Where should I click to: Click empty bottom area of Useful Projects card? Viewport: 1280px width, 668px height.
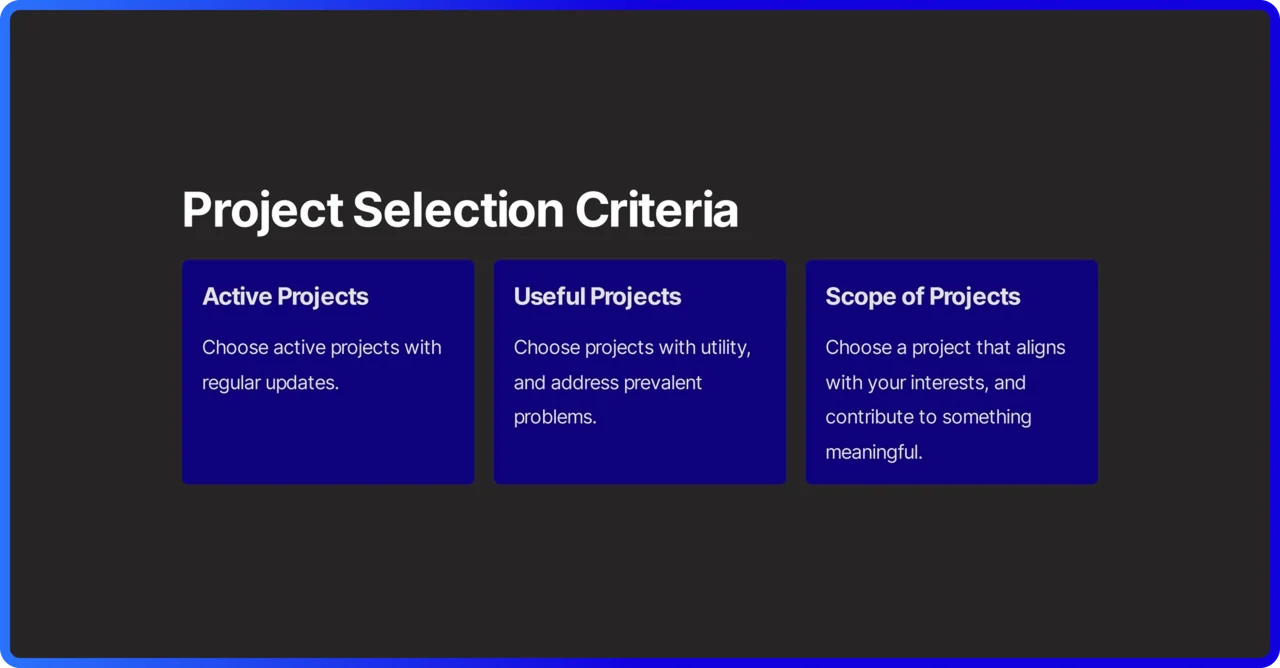tap(640, 458)
